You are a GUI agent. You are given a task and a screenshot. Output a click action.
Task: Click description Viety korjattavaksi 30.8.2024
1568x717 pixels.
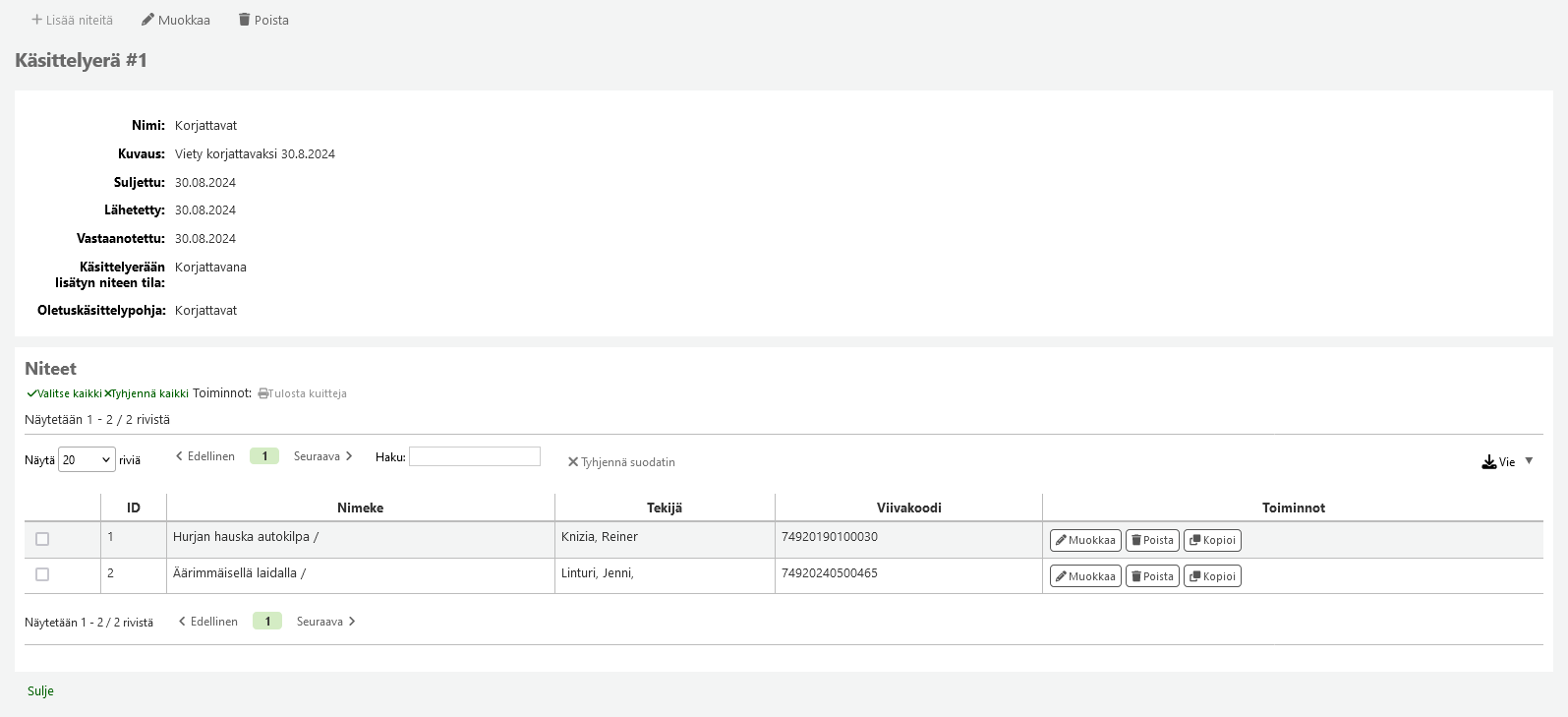(255, 154)
